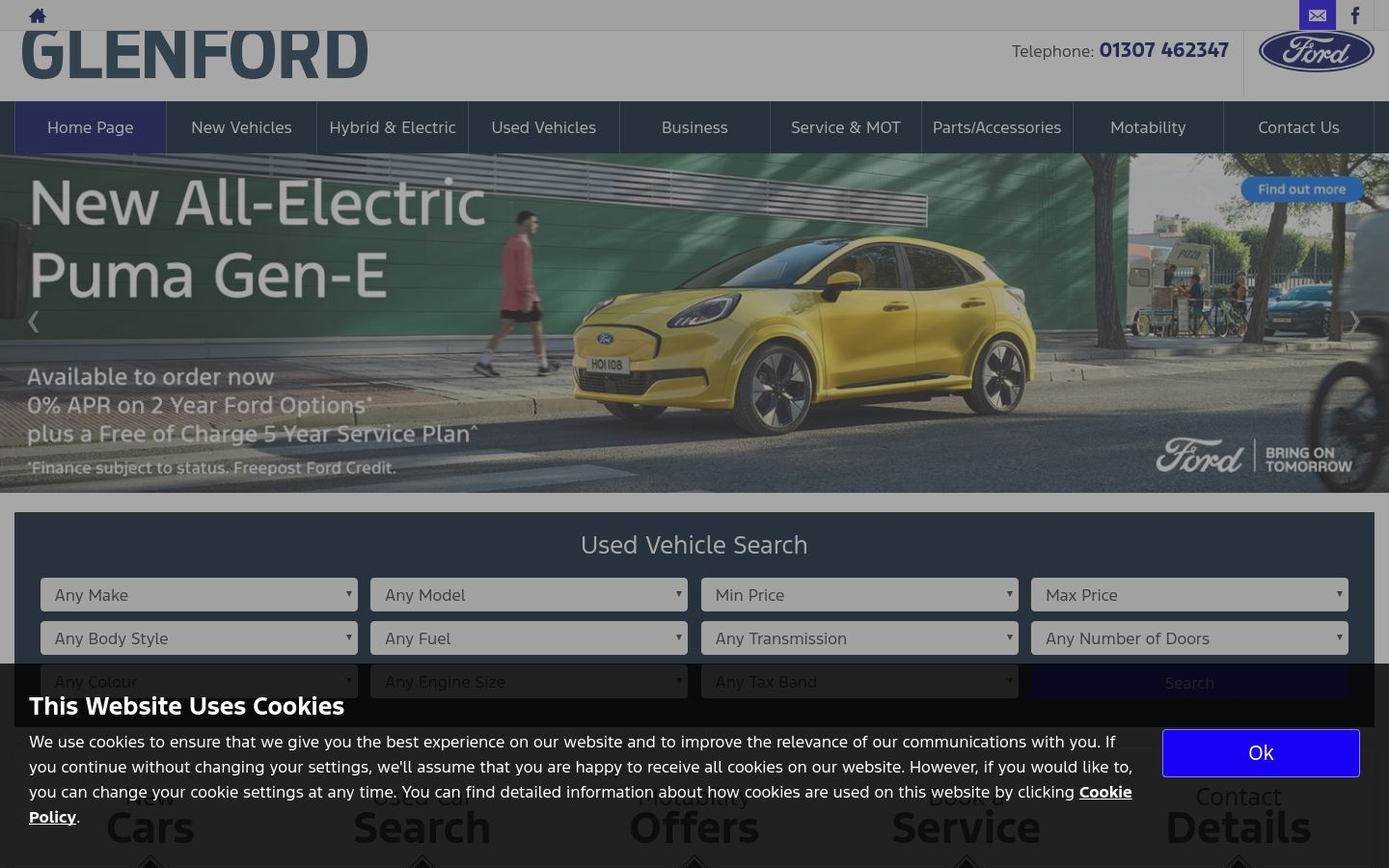Click the Ford oval logo in header
Image resolution: width=1389 pixels, height=868 pixels.
[1316, 51]
